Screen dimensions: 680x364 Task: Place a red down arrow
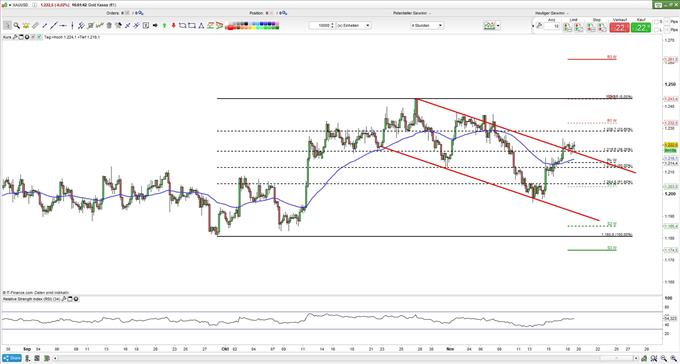point(174,26)
